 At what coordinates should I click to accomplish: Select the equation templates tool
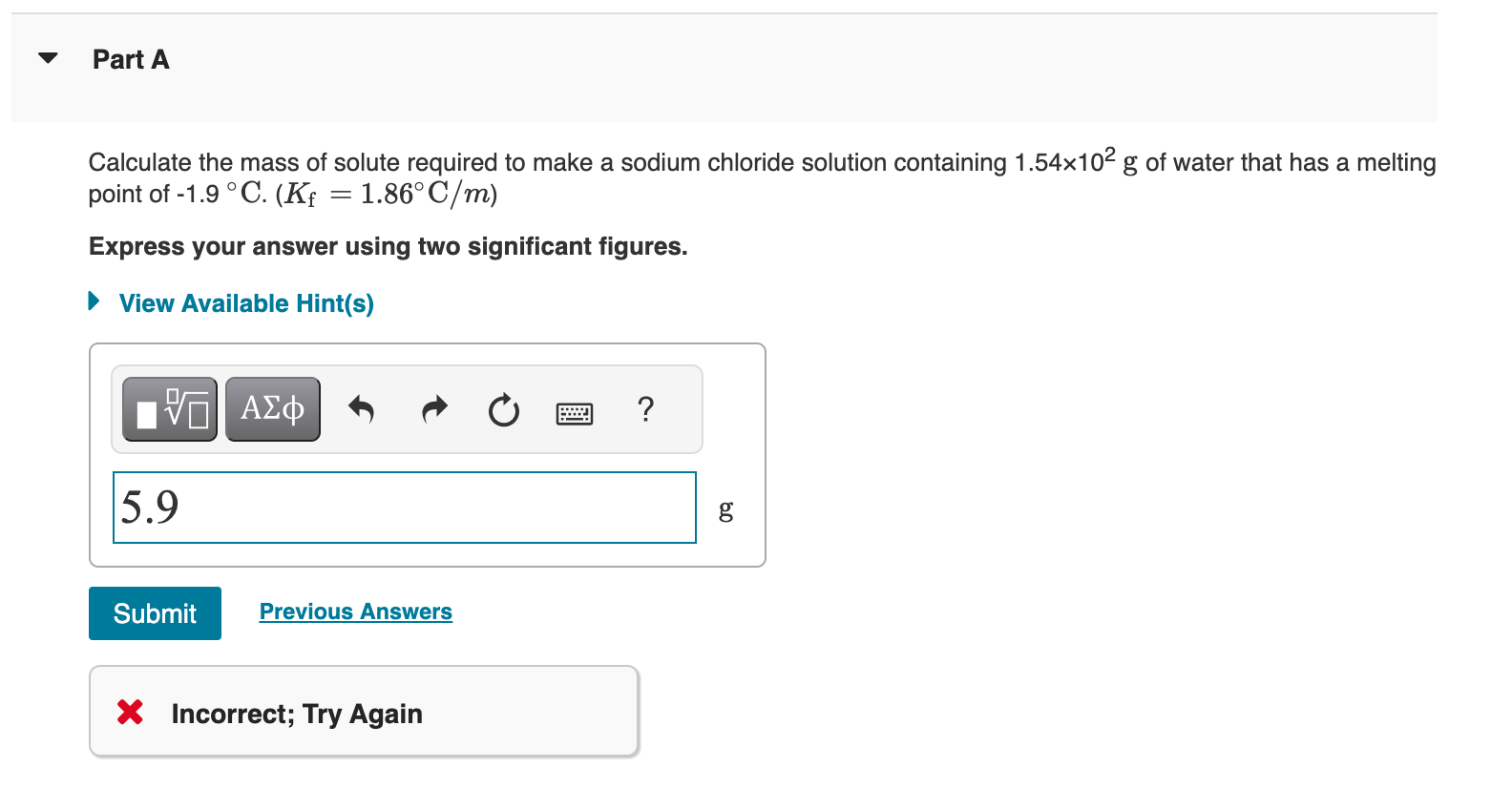(x=169, y=408)
